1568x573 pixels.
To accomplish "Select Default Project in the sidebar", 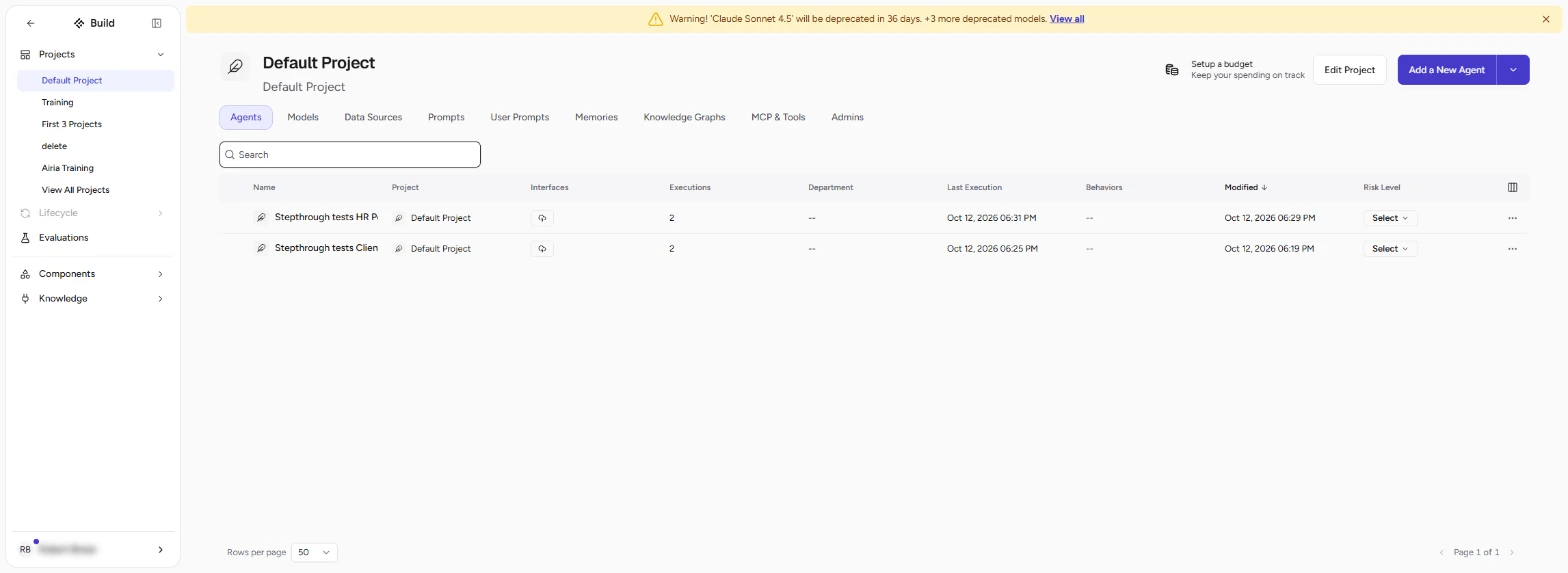I will (x=96, y=80).
